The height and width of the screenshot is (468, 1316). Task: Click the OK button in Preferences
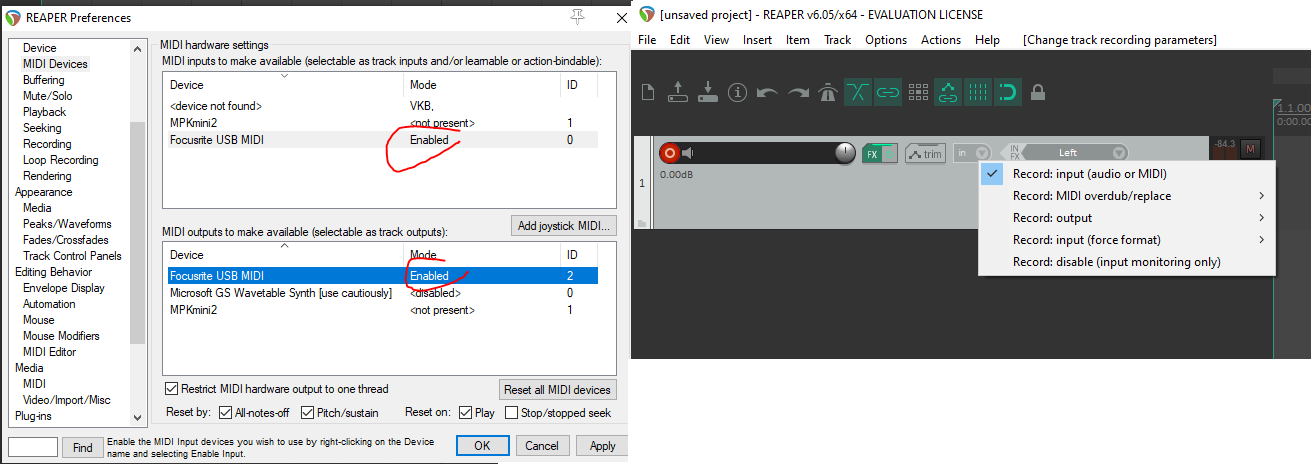click(x=483, y=446)
